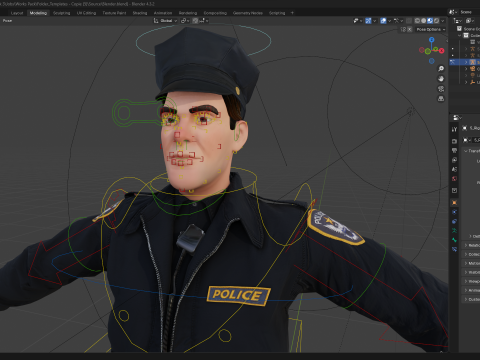Switch perspective/orthographic view icon

click(441, 99)
